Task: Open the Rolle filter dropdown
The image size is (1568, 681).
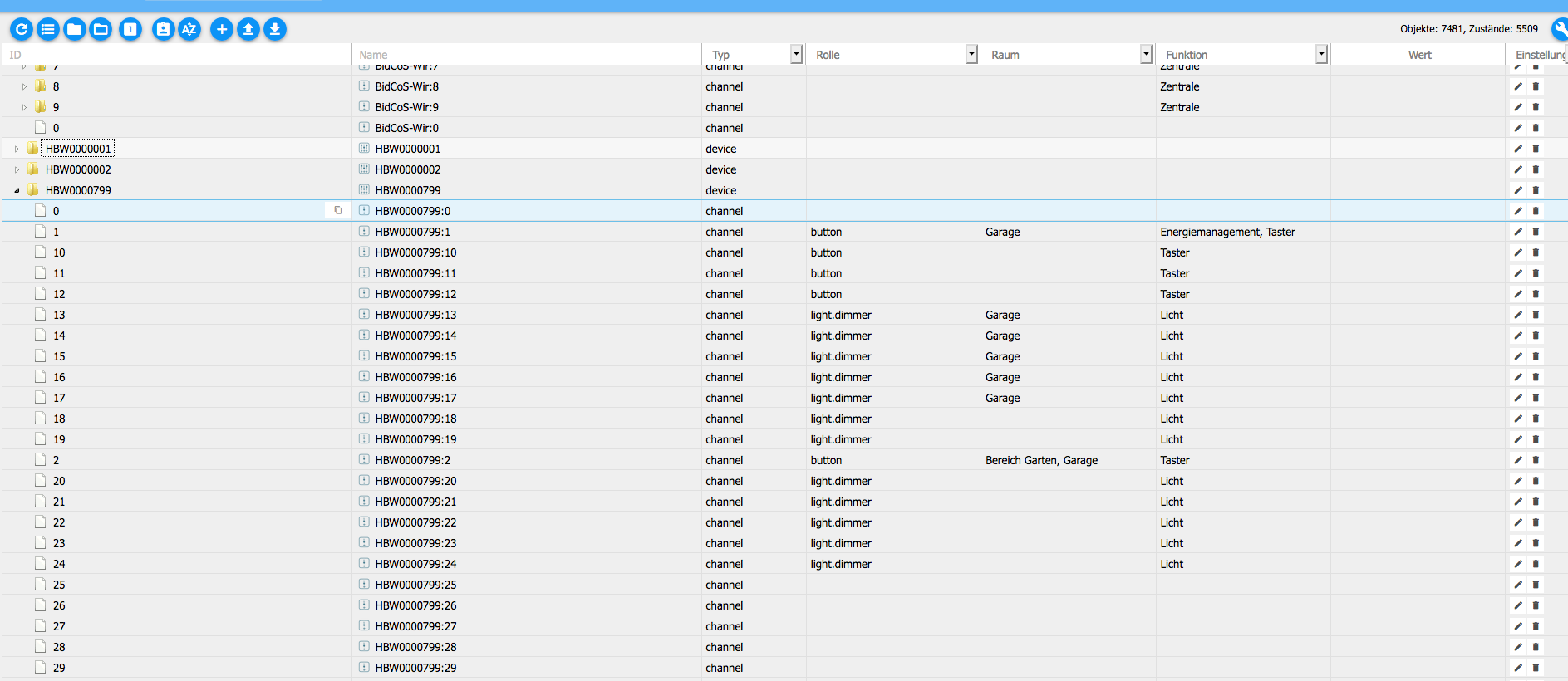Action: point(971,54)
